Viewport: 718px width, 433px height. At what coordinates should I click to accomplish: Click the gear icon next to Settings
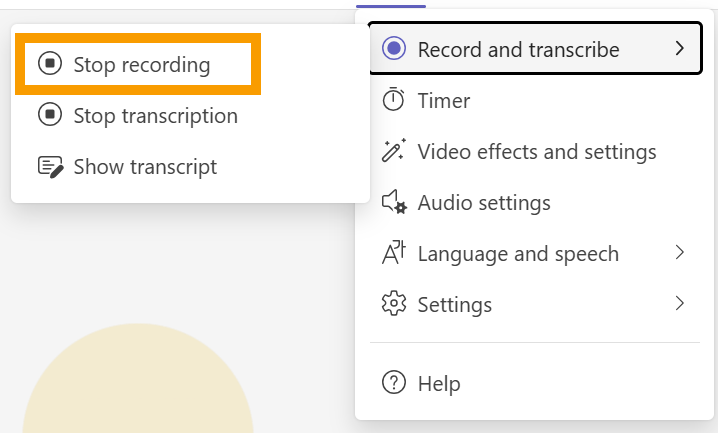(x=394, y=303)
